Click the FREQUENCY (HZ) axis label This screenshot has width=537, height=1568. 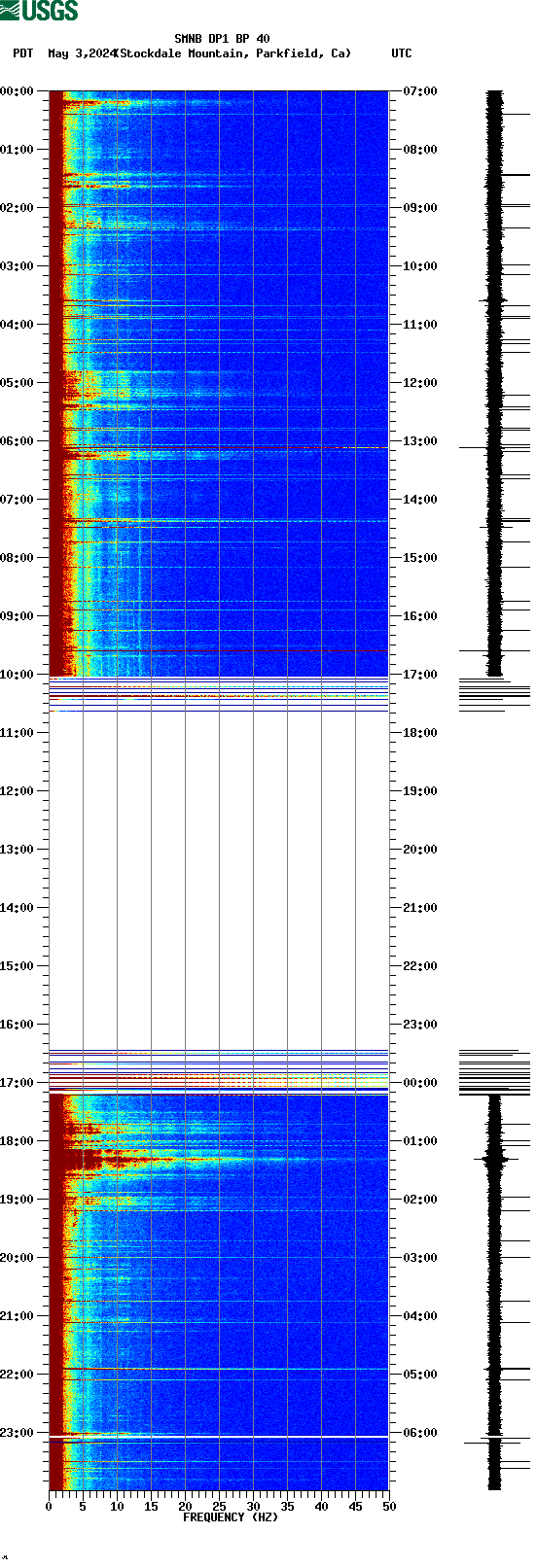pyautogui.click(x=231, y=1517)
